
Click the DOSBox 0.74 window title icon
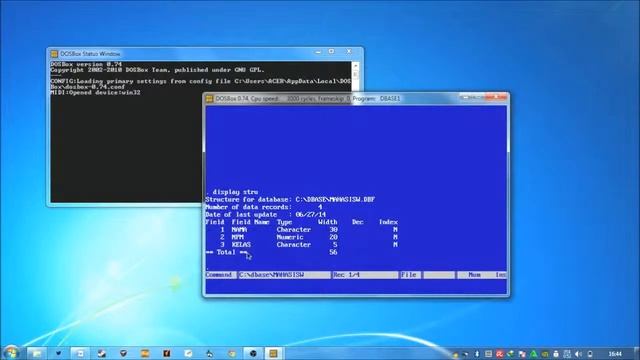(x=209, y=99)
